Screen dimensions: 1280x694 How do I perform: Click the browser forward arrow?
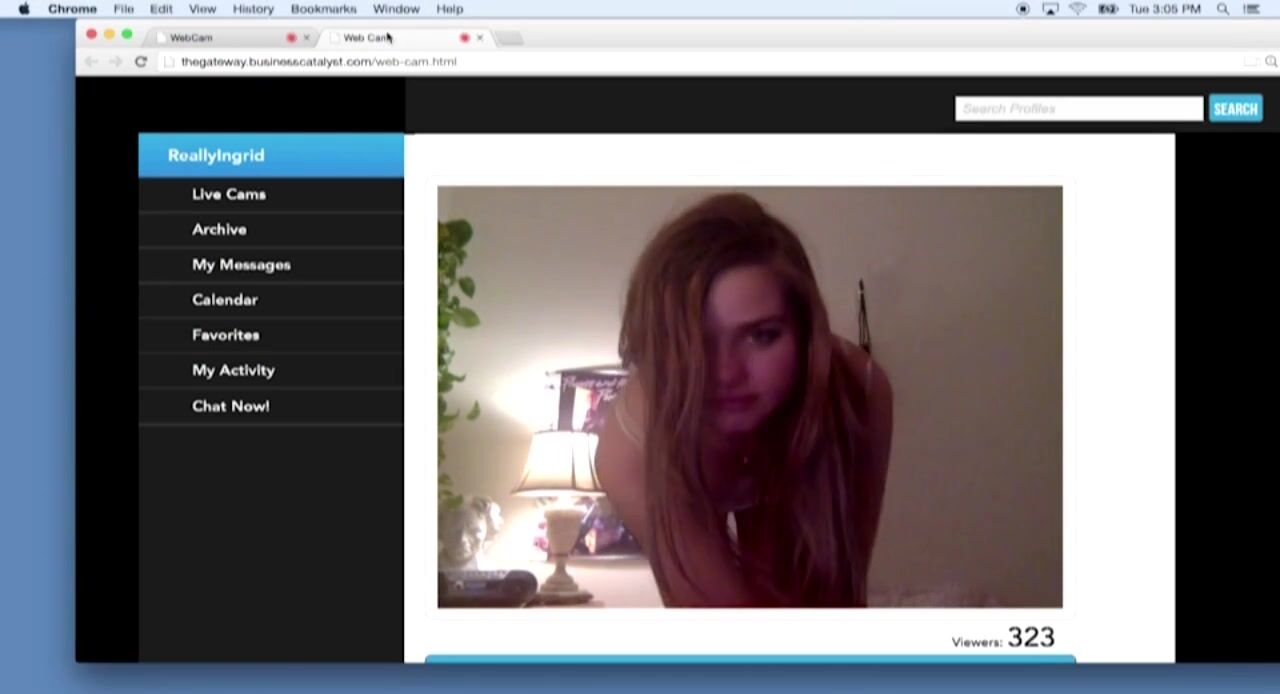(x=115, y=62)
